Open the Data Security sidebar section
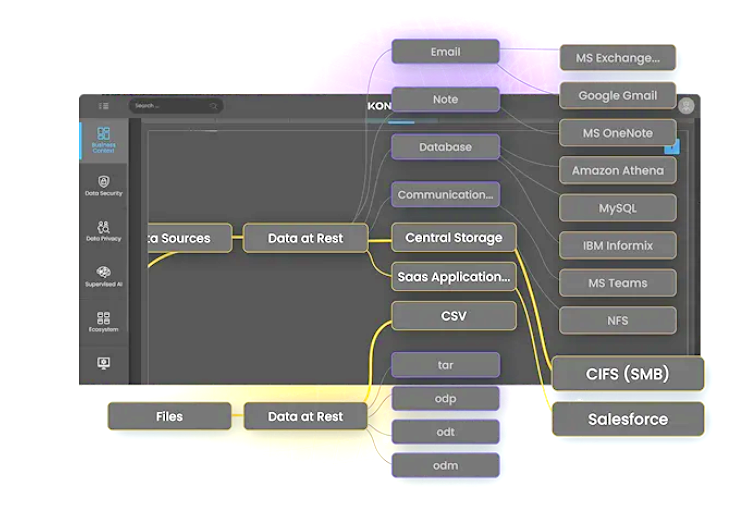 104,186
